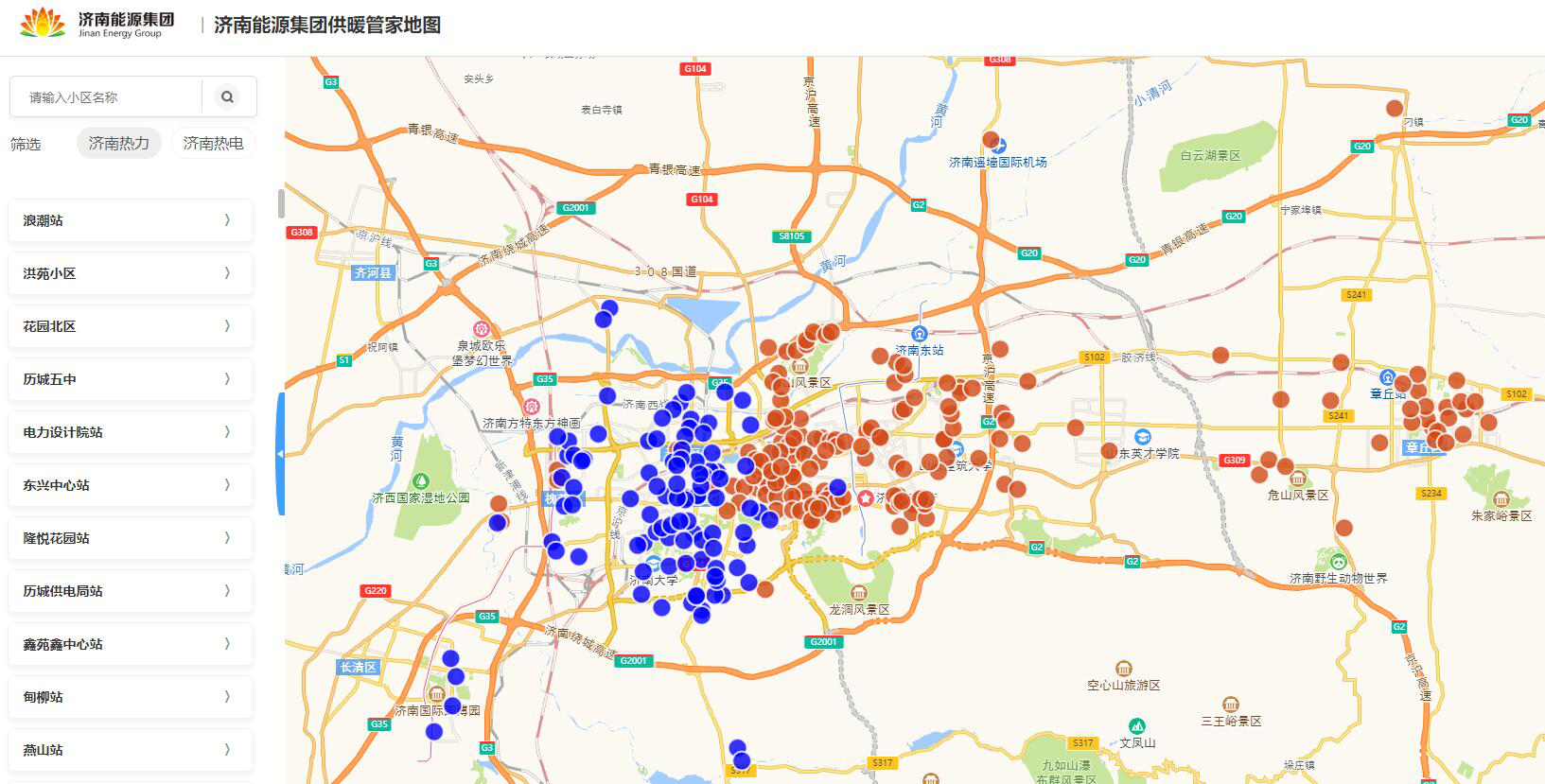Click the Jinan Energy Group logo
The width and height of the screenshot is (1545, 784).
pos(97,24)
